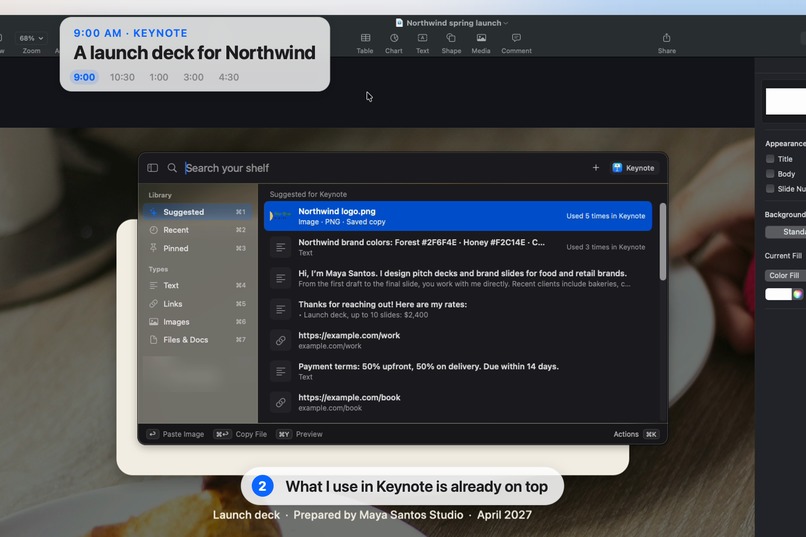Enable the Slide Number checkbox
The height and width of the screenshot is (537, 806).
(770, 189)
